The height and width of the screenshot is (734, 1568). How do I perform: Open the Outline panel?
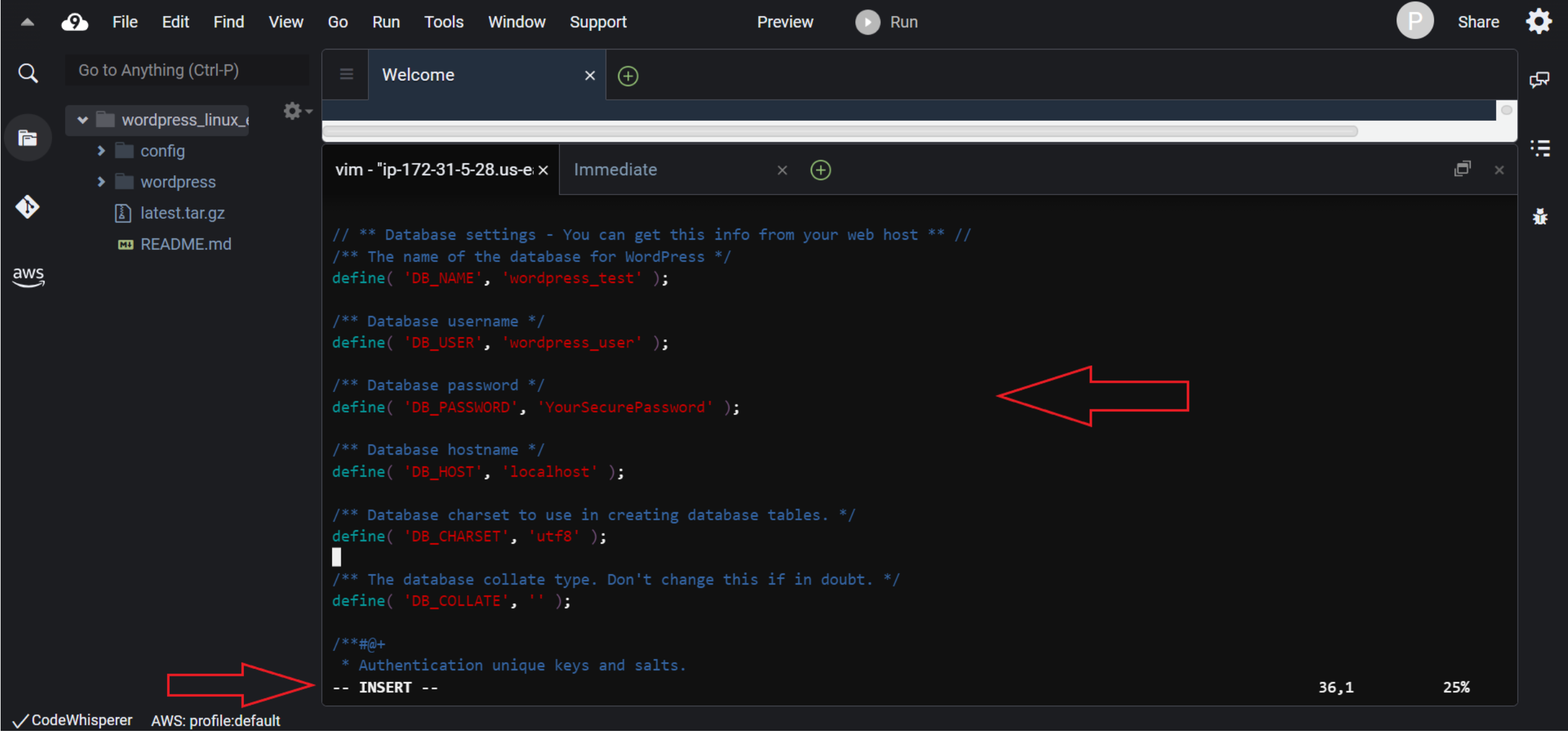(x=1540, y=148)
